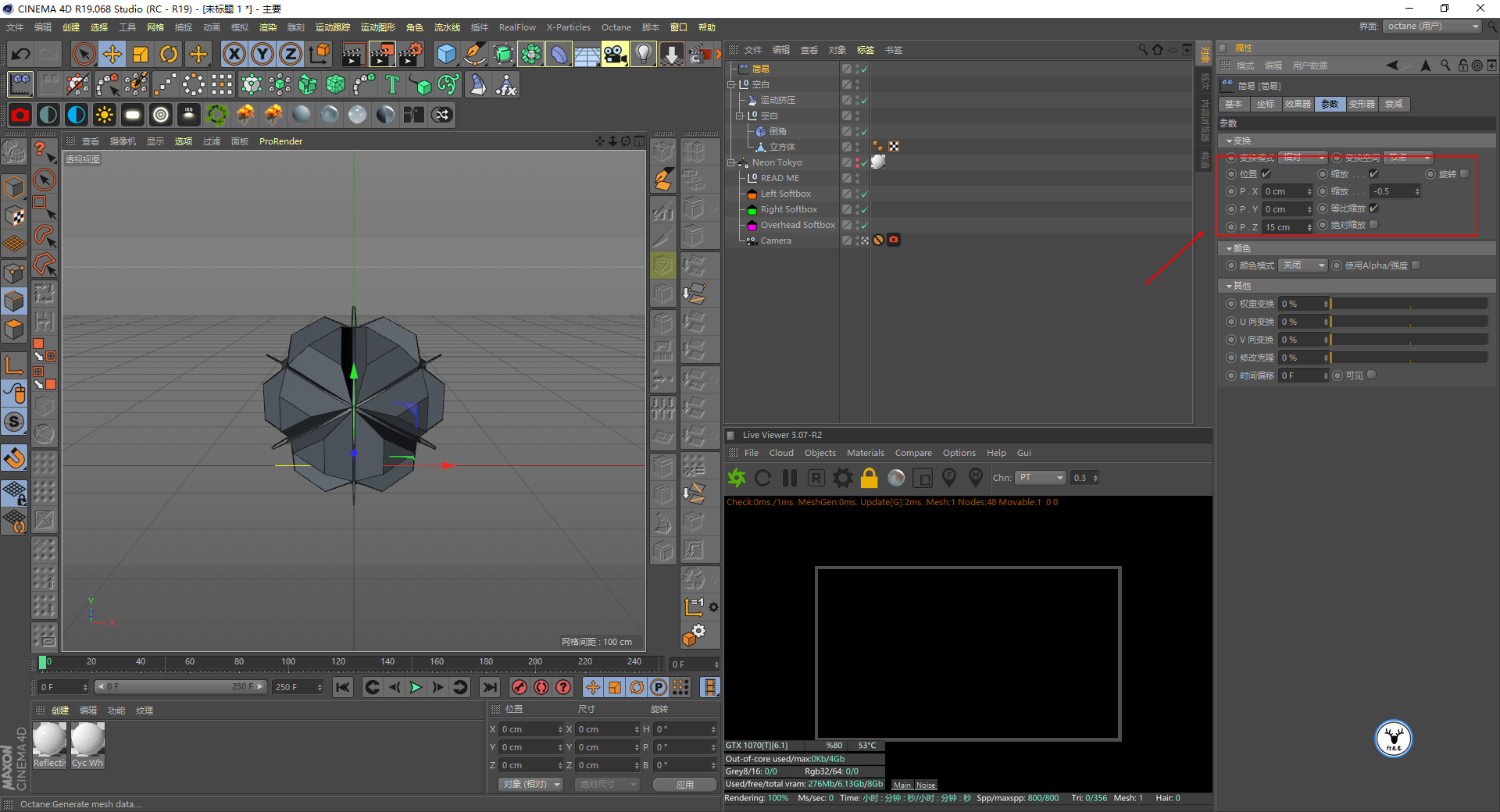1500x812 pixels.
Task: Open the render settings clapperboard with gear
Action: coord(411,54)
